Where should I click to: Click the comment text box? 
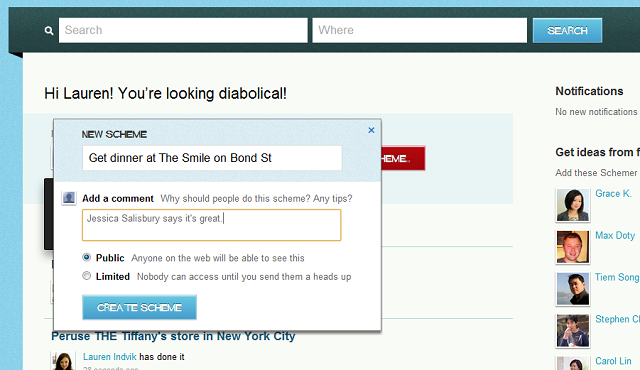click(211, 225)
